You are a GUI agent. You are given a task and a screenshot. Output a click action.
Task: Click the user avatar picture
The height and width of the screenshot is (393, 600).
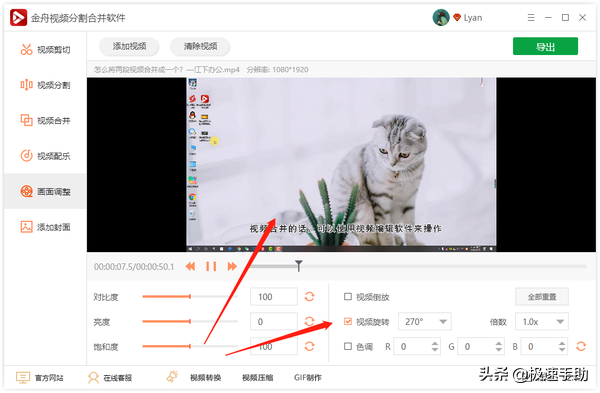tap(440, 18)
